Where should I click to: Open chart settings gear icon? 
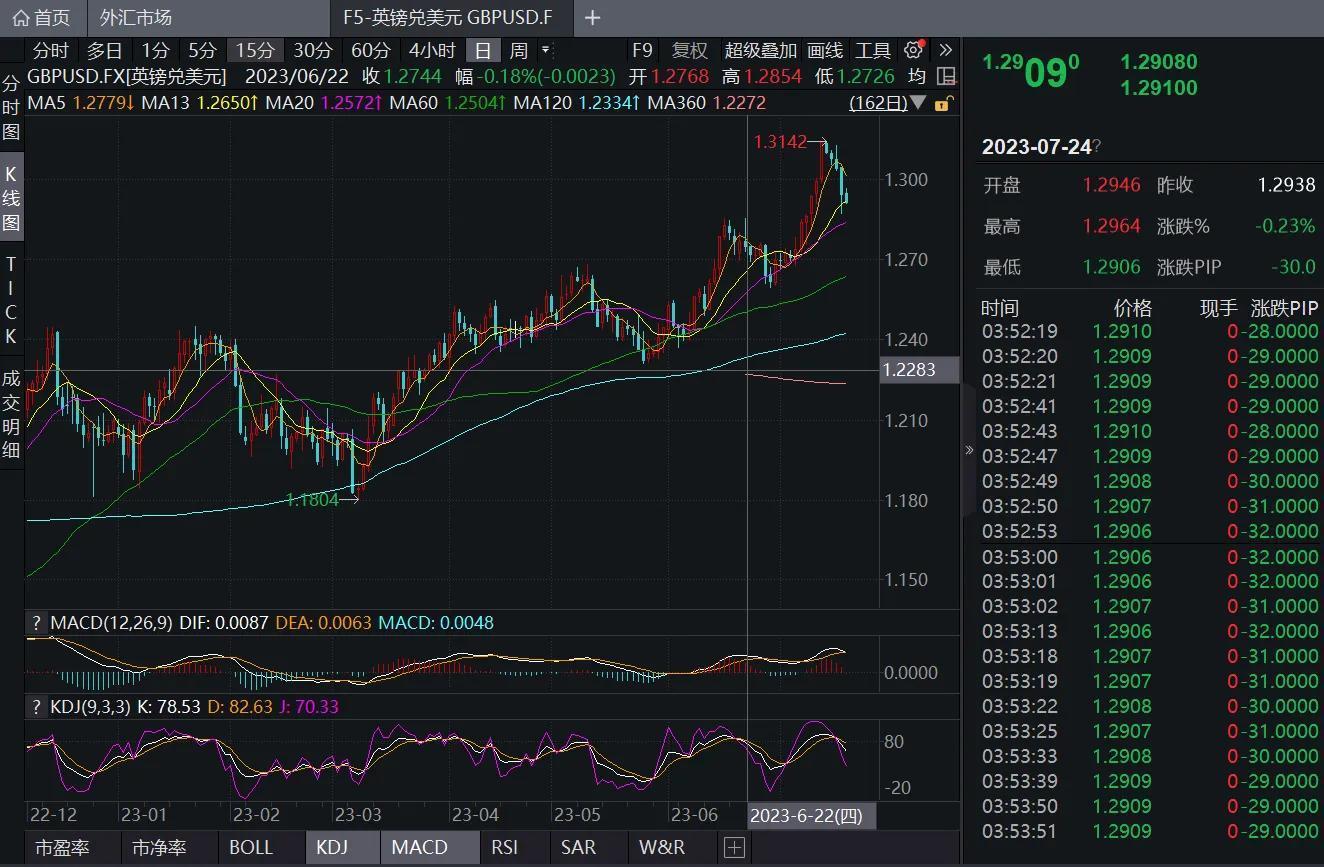click(x=912, y=50)
